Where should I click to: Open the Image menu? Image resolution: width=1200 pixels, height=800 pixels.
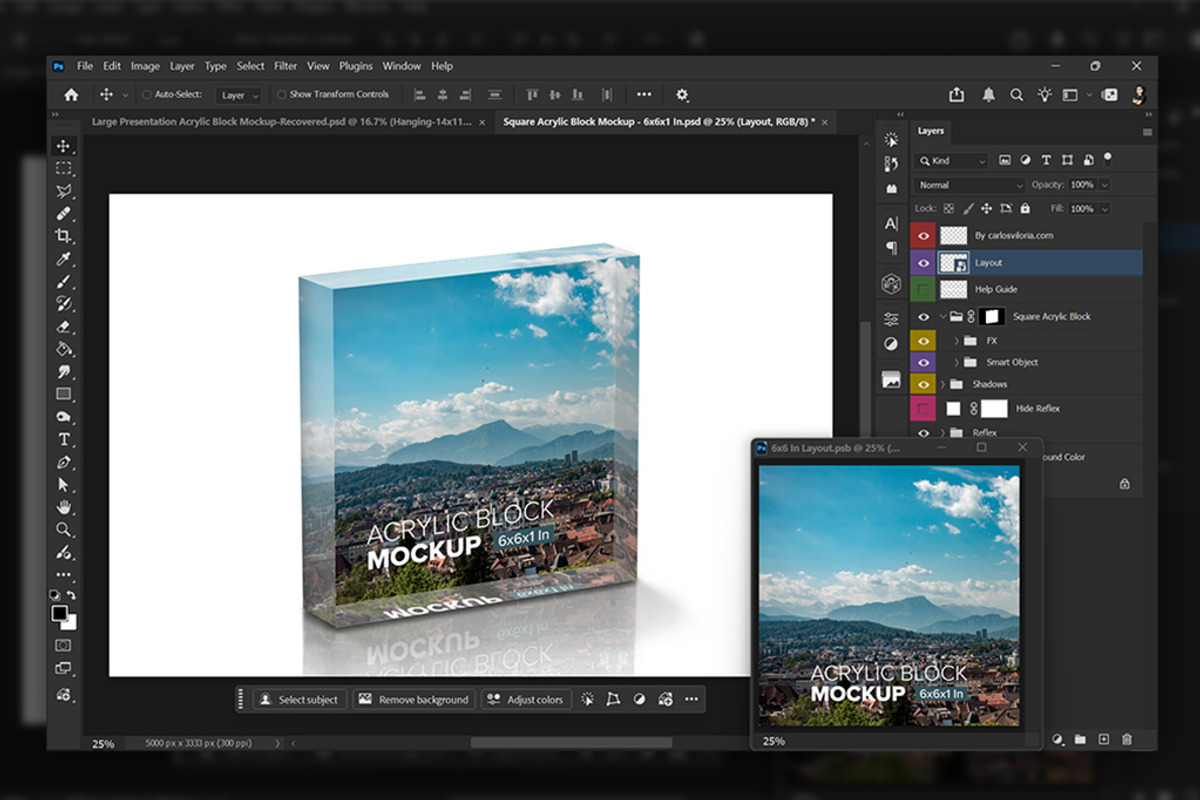[145, 66]
